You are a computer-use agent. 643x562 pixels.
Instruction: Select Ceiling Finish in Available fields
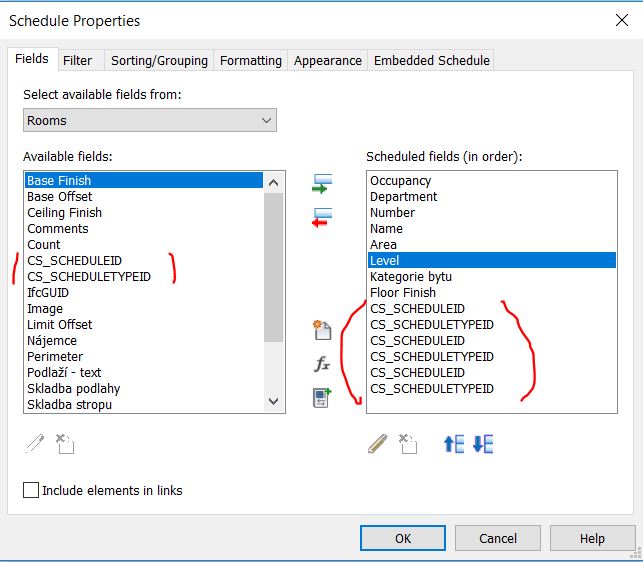[x=64, y=213]
